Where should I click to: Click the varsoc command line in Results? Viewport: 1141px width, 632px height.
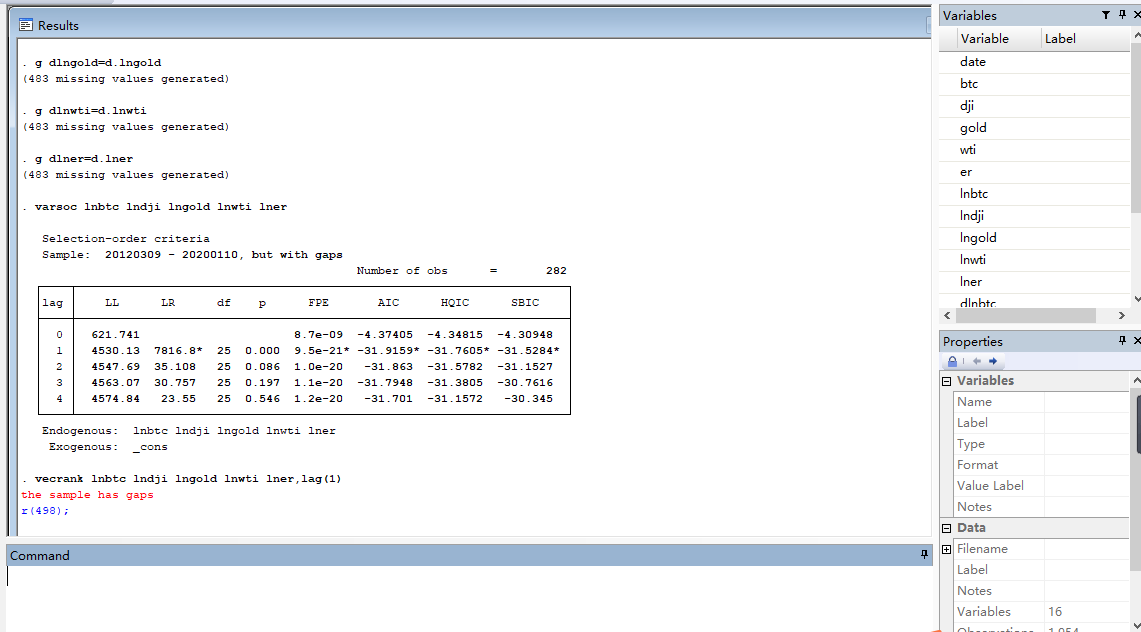[161, 207]
